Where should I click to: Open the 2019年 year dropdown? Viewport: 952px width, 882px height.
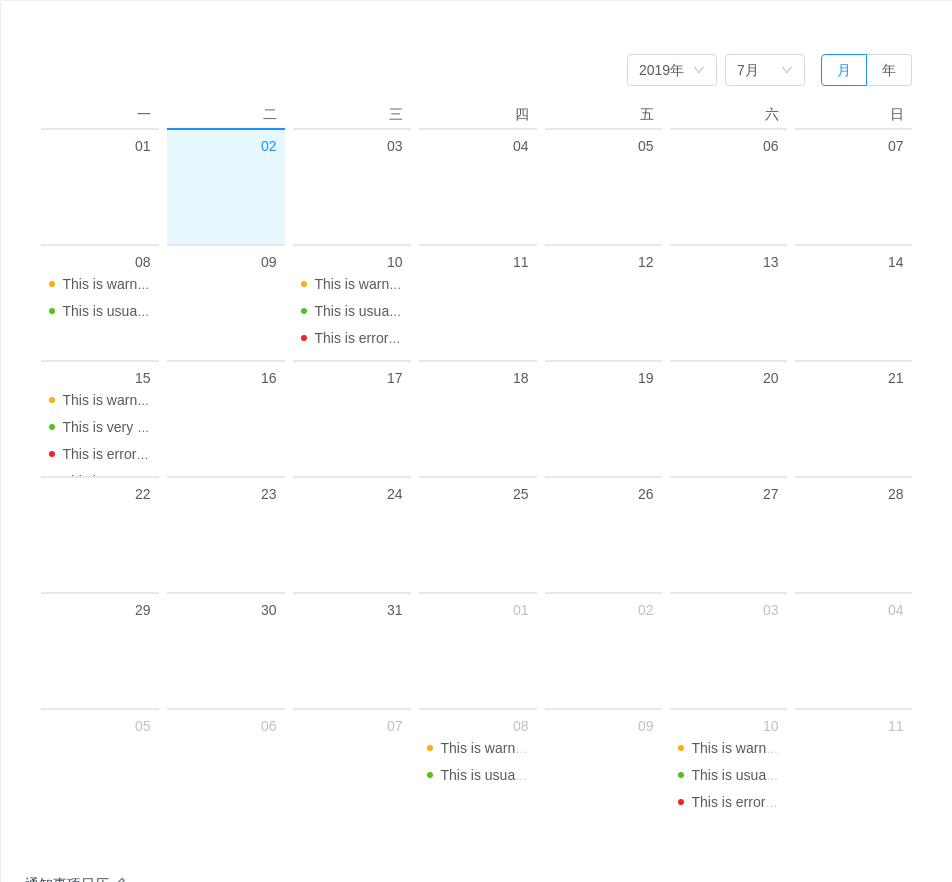click(671, 70)
